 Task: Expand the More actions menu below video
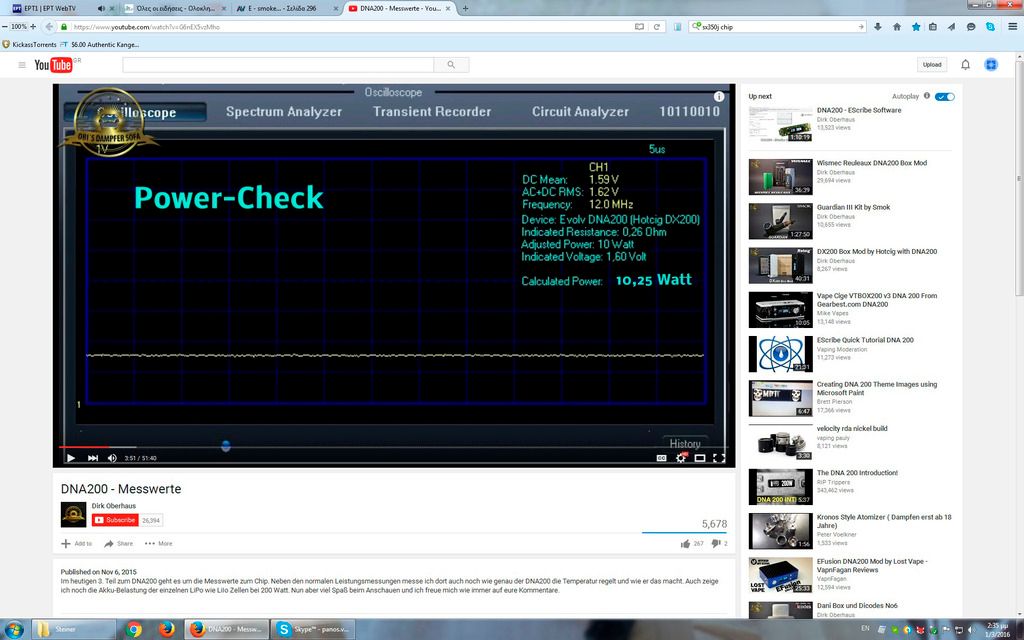click(159, 543)
